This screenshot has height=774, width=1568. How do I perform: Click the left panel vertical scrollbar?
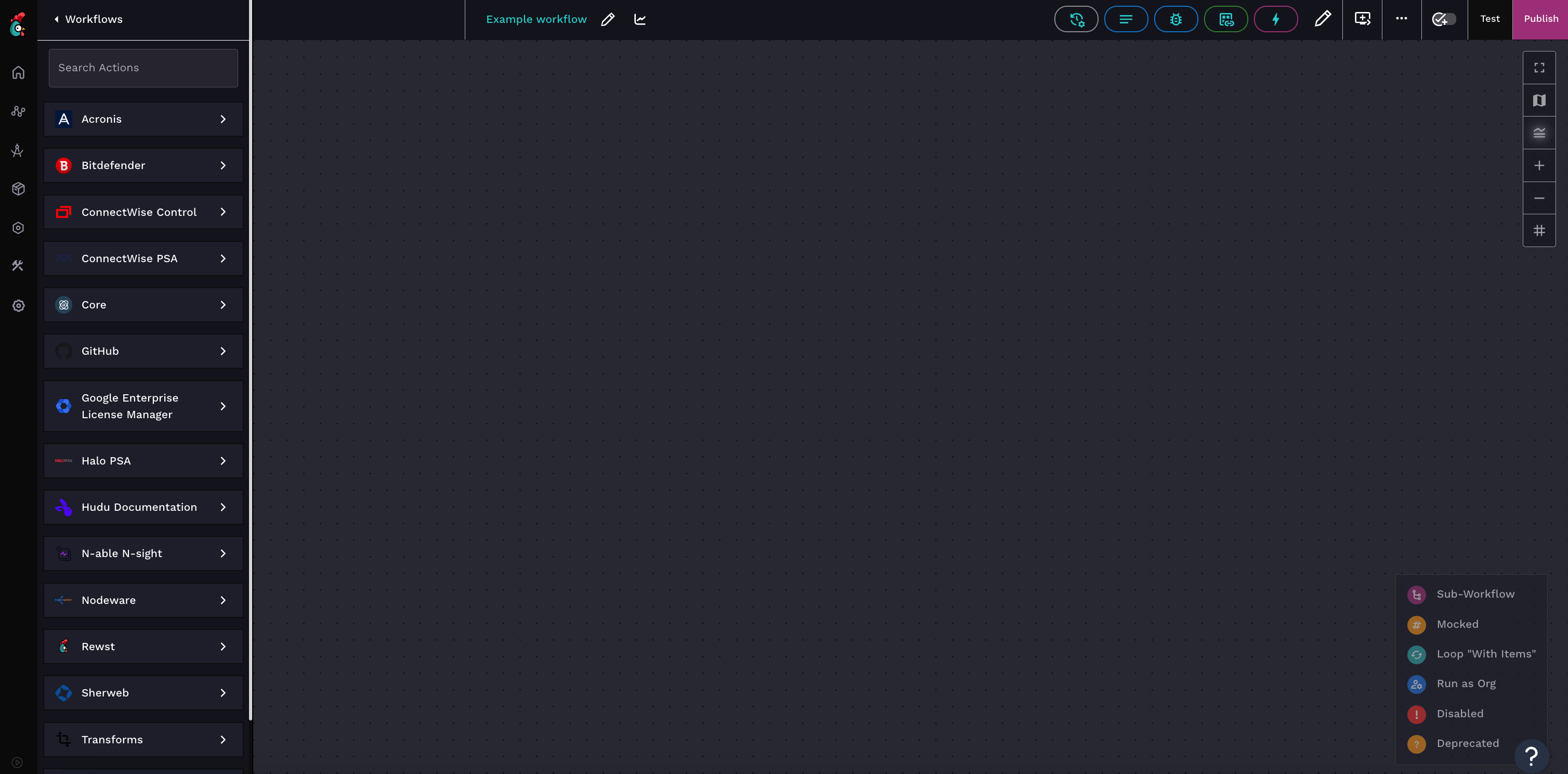250,365
